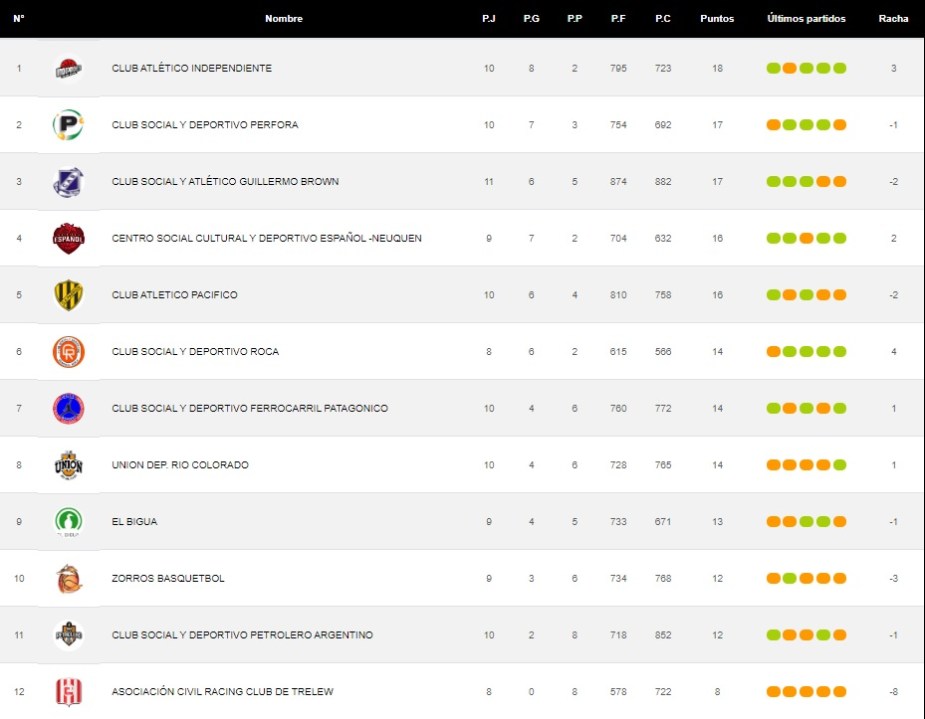Viewport: 925px width, 719px height.
Task: Click CLUB SOCIAL Y DEPORTIVO PETROLERO ARGENTINO name
Action: 242,635
